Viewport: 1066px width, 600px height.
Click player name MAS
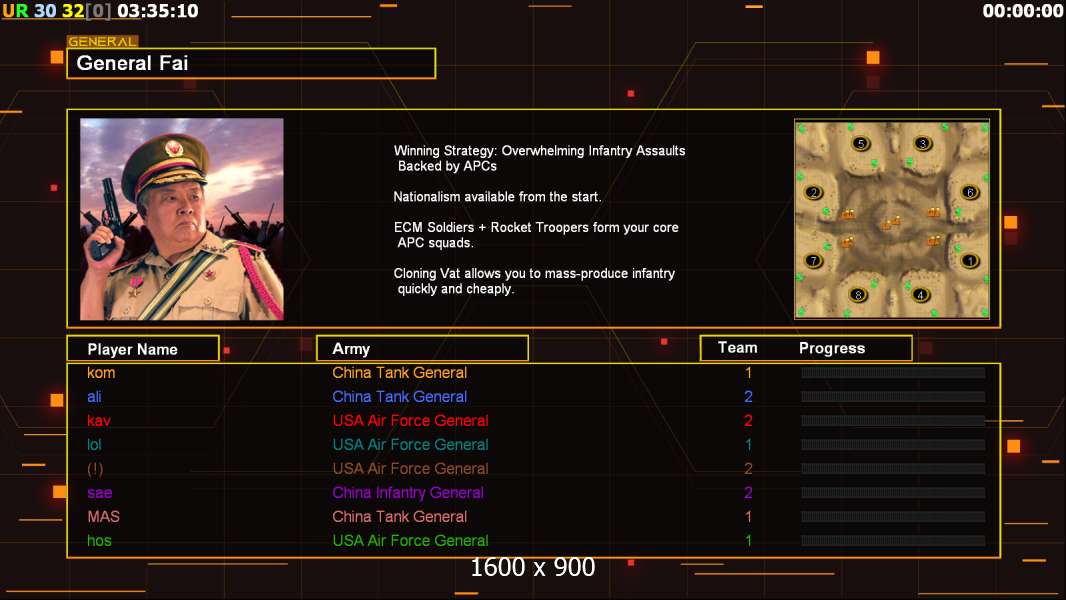103,516
